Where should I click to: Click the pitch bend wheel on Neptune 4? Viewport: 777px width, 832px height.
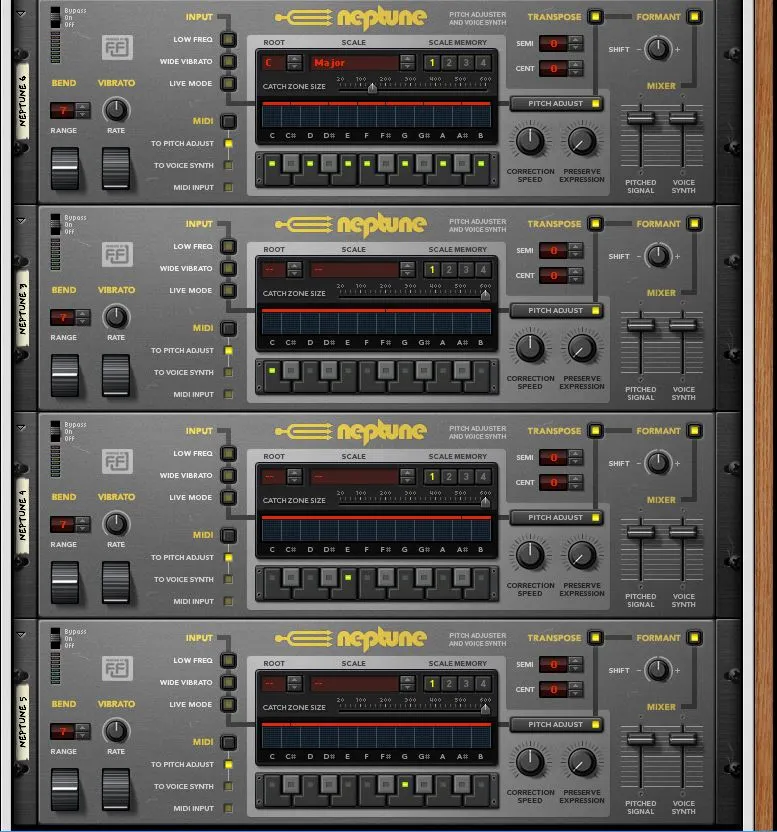click(65, 582)
